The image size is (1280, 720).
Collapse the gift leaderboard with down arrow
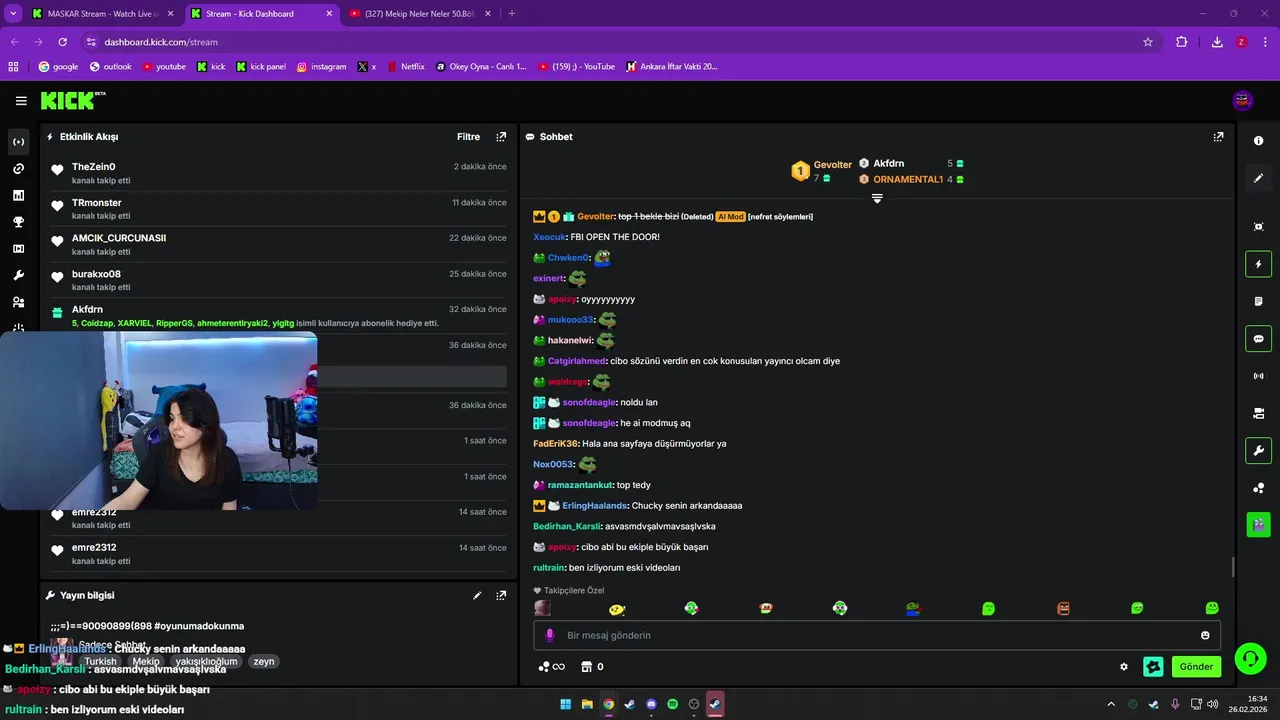(x=877, y=199)
